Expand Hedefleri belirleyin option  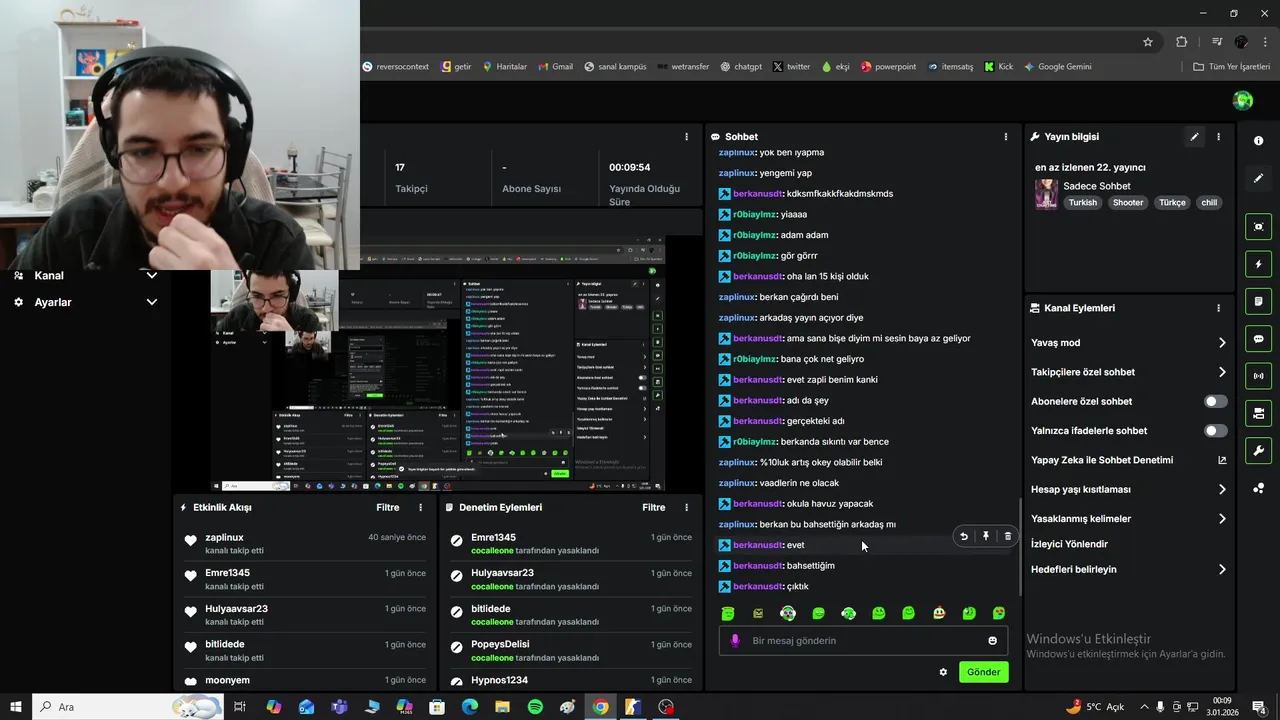(x=1128, y=570)
